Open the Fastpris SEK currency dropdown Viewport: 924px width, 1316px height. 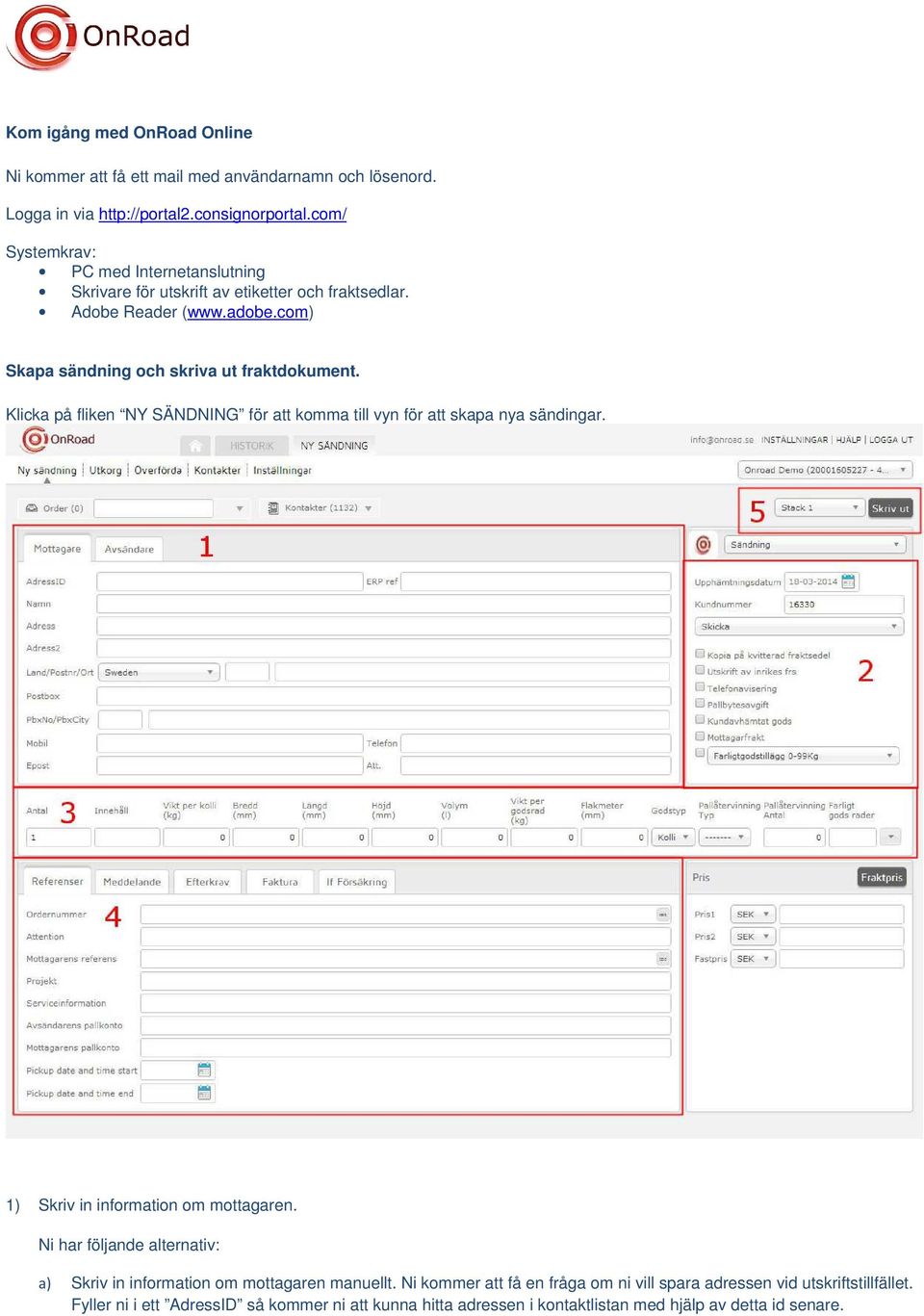754,959
